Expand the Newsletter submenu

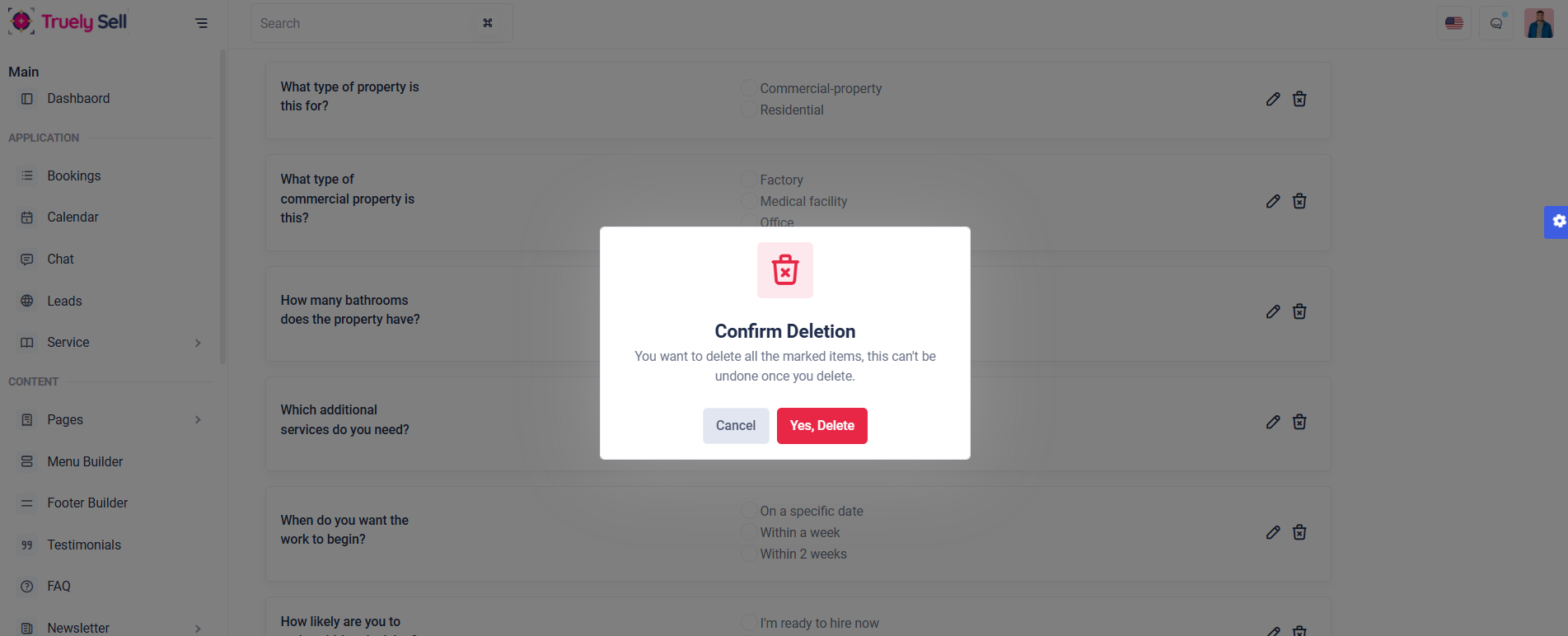tap(198, 629)
